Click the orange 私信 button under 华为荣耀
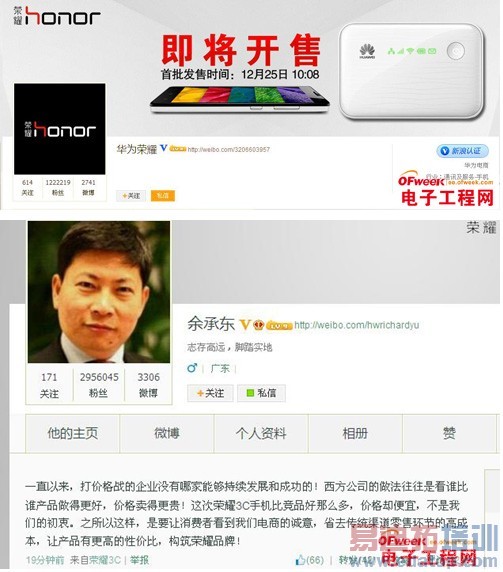 [x=163, y=196]
